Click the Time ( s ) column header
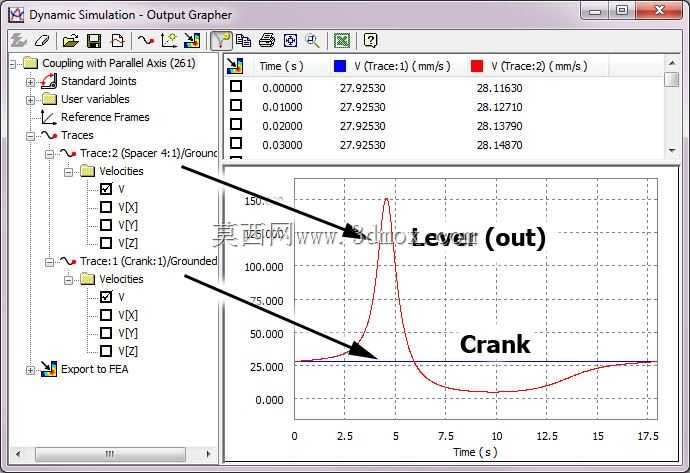The width and height of the screenshot is (690, 473). pos(281,66)
